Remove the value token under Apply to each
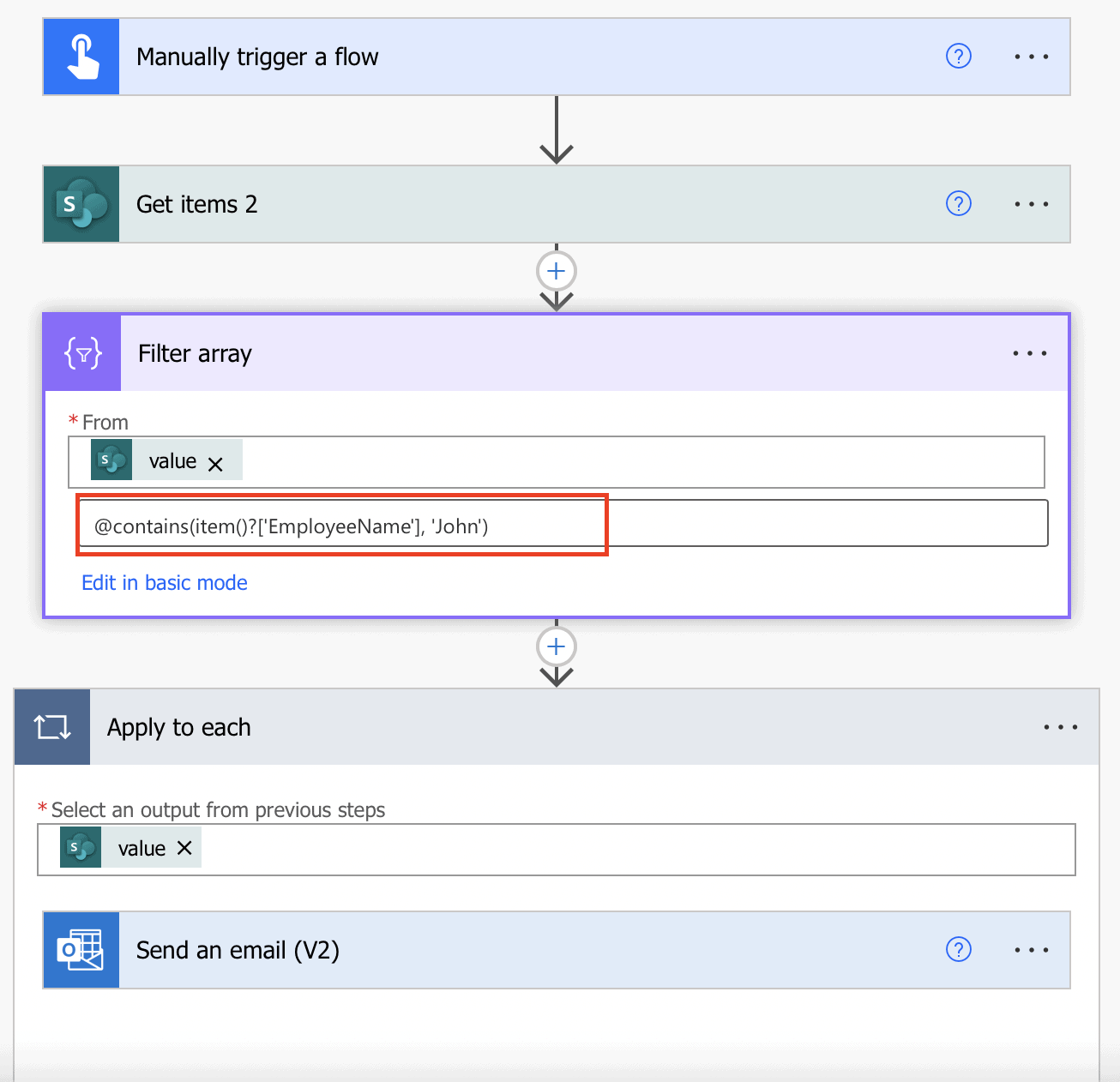Viewport: 1120px width, 1082px height. 184,848
